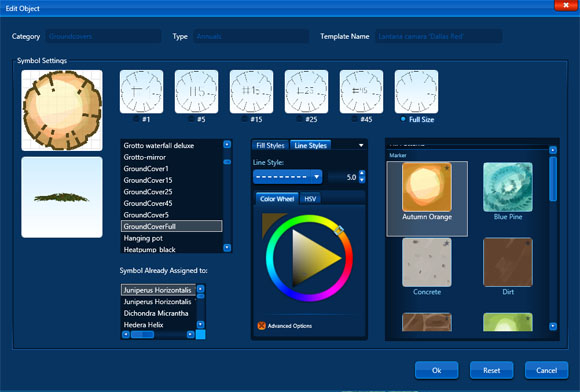Click the symbol list scrollbar thumb
This screenshot has width=580, height=392.
pyautogui.click(x=227, y=162)
